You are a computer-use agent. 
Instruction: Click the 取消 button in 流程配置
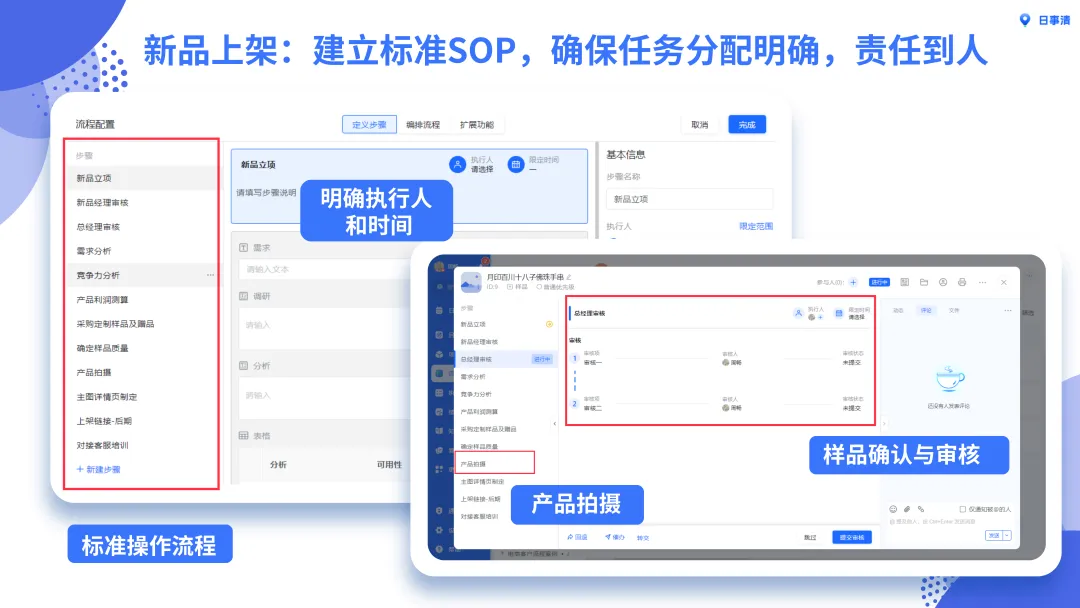tap(700, 125)
